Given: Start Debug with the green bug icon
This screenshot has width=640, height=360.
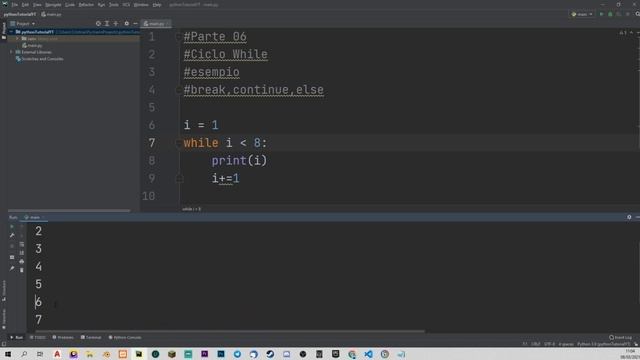Looking at the screenshot, I should point(610,14).
